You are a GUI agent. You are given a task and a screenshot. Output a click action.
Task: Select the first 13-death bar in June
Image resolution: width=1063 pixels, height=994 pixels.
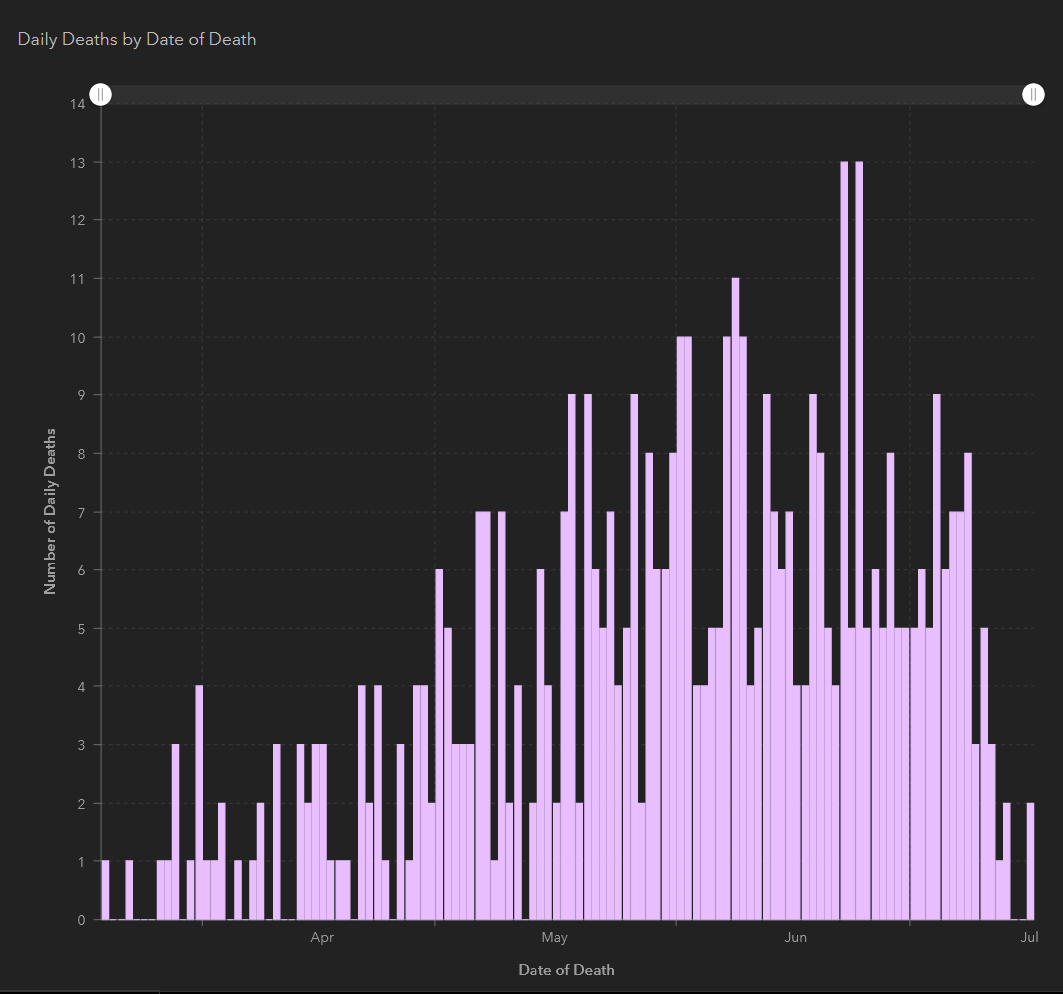click(844, 540)
